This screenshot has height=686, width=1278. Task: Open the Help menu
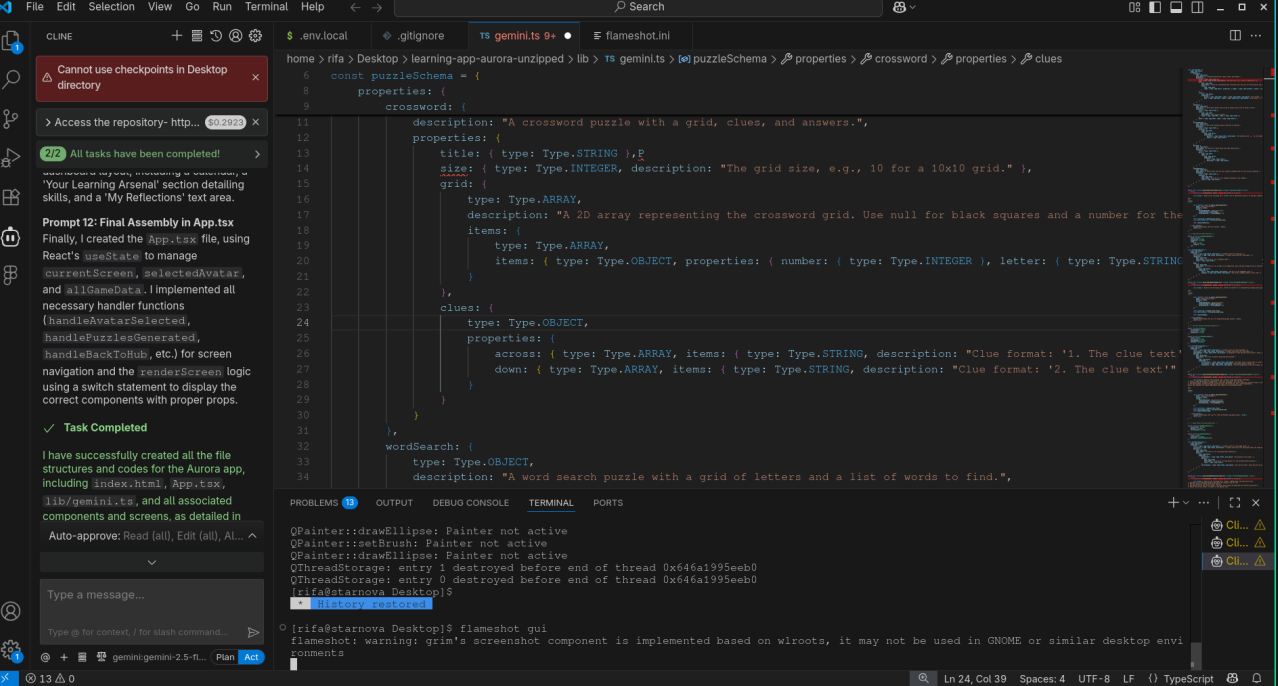[312, 6]
